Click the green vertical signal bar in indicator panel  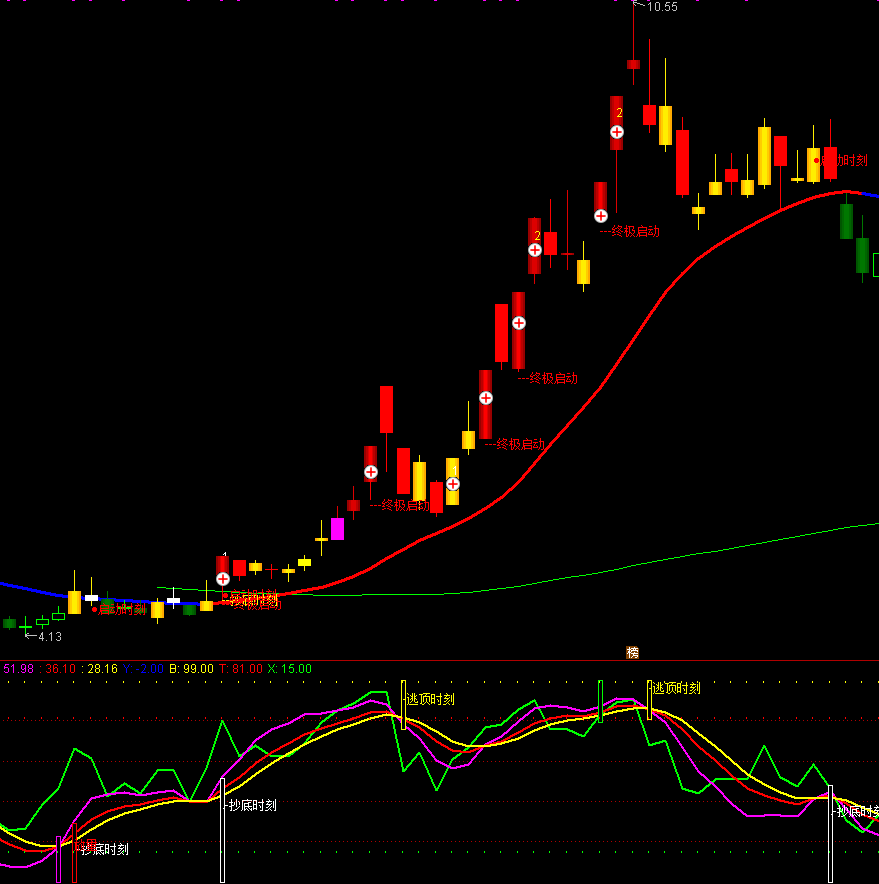click(600, 700)
